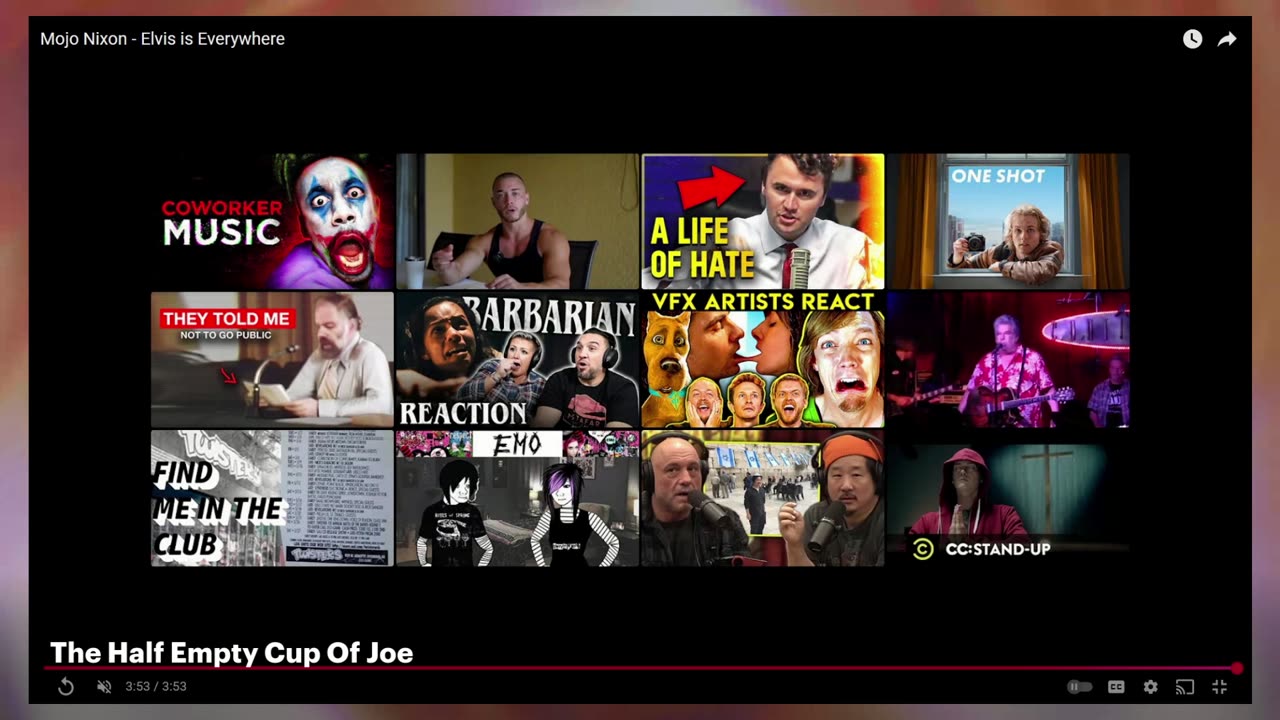The height and width of the screenshot is (720, 1280).
Task: Open the Barbarian Reaction thumbnail
Action: 517,360
